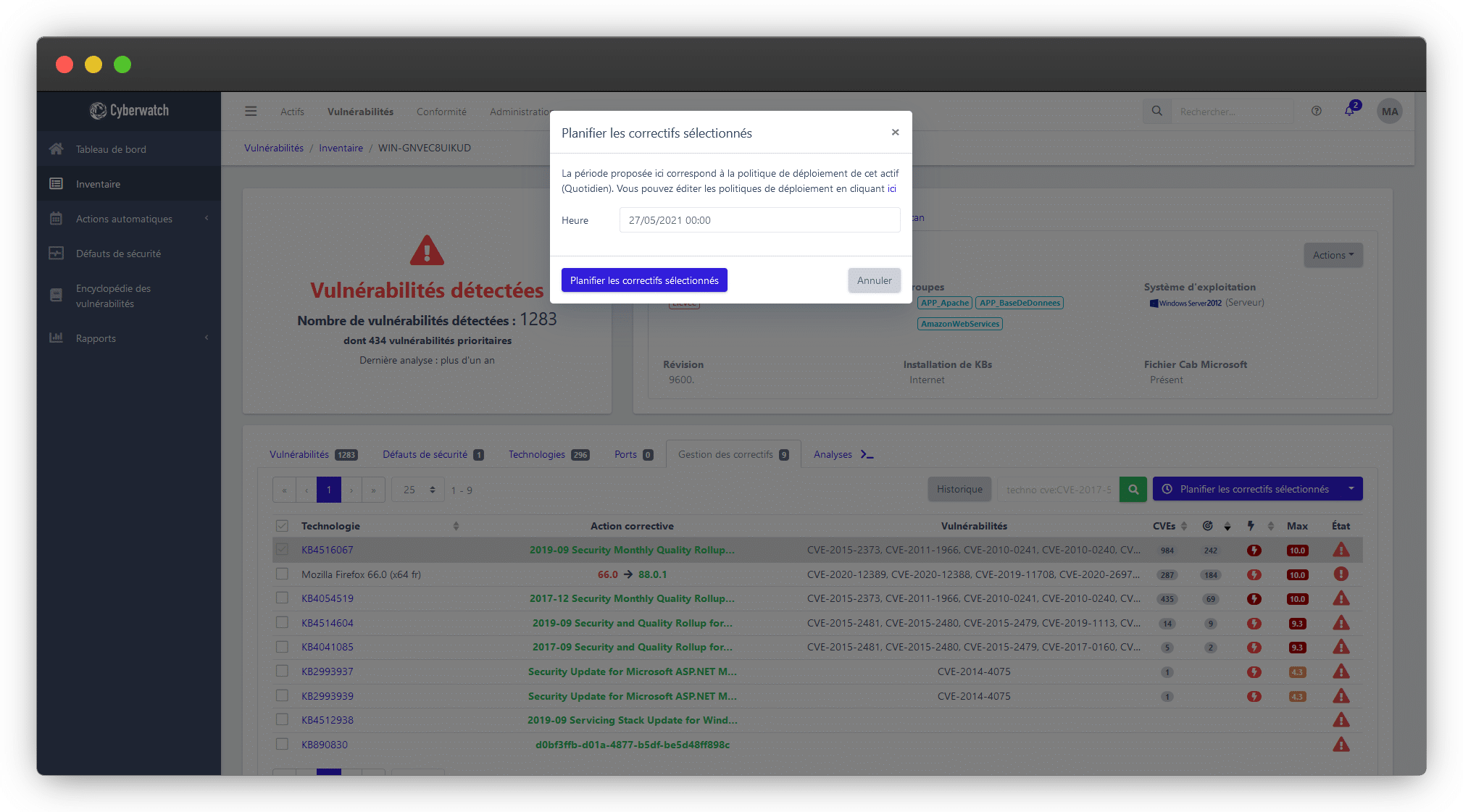Click the Inventaire inventory icon
This screenshot has height=812, width=1463.
(56, 183)
